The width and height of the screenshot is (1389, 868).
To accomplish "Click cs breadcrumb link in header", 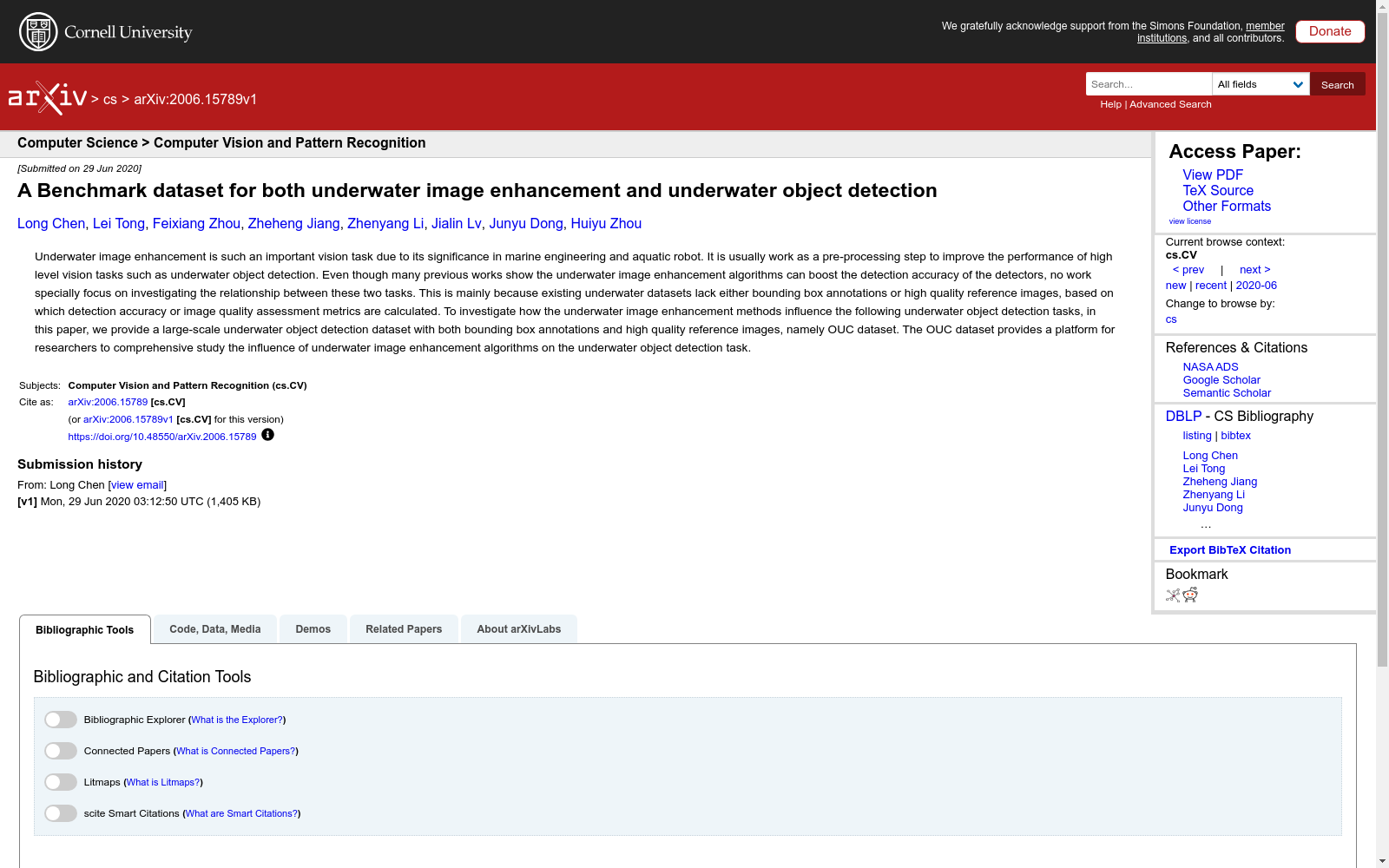I will [109, 99].
